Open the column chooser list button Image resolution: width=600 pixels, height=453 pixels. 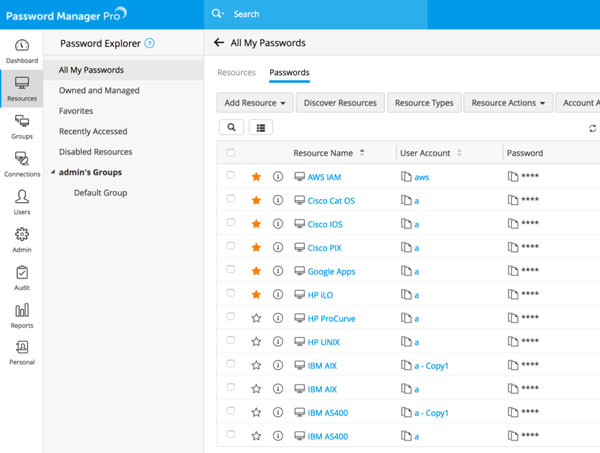point(260,127)
